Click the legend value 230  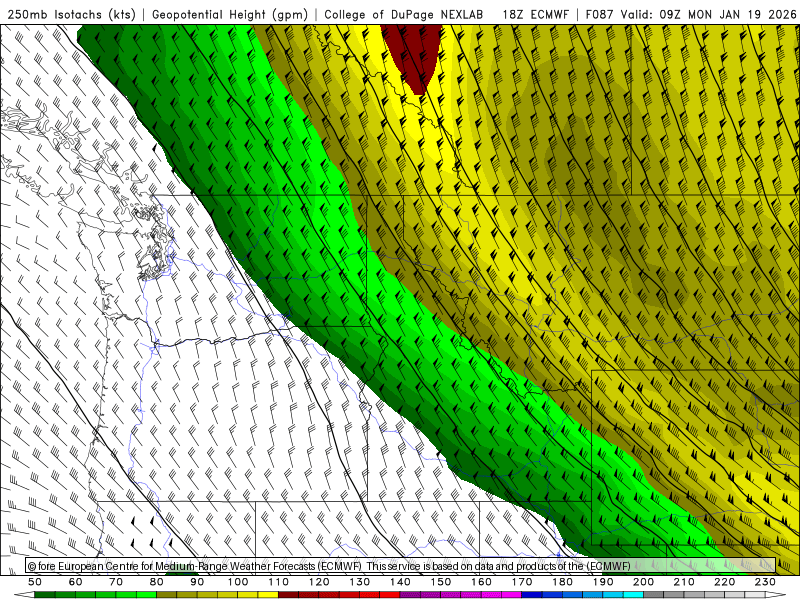pos(765,582)
